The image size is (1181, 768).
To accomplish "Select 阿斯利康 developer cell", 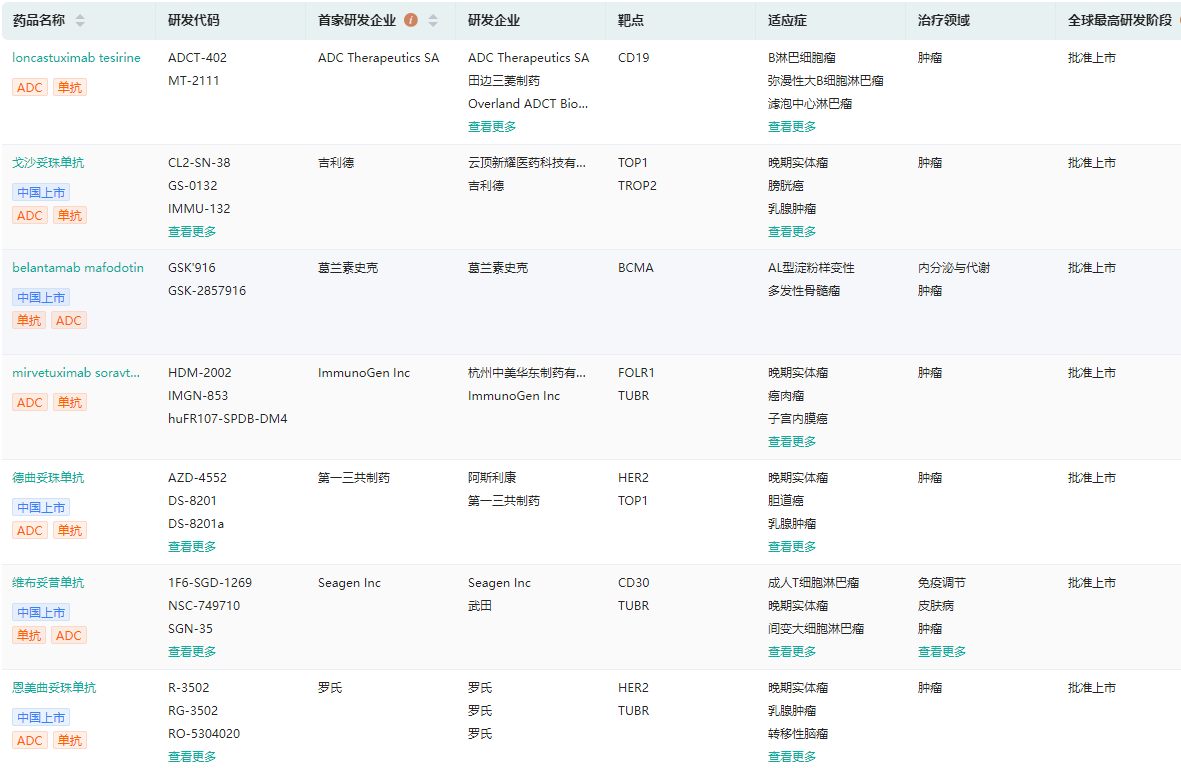I will pyautogui.click(x=492, y=477).
